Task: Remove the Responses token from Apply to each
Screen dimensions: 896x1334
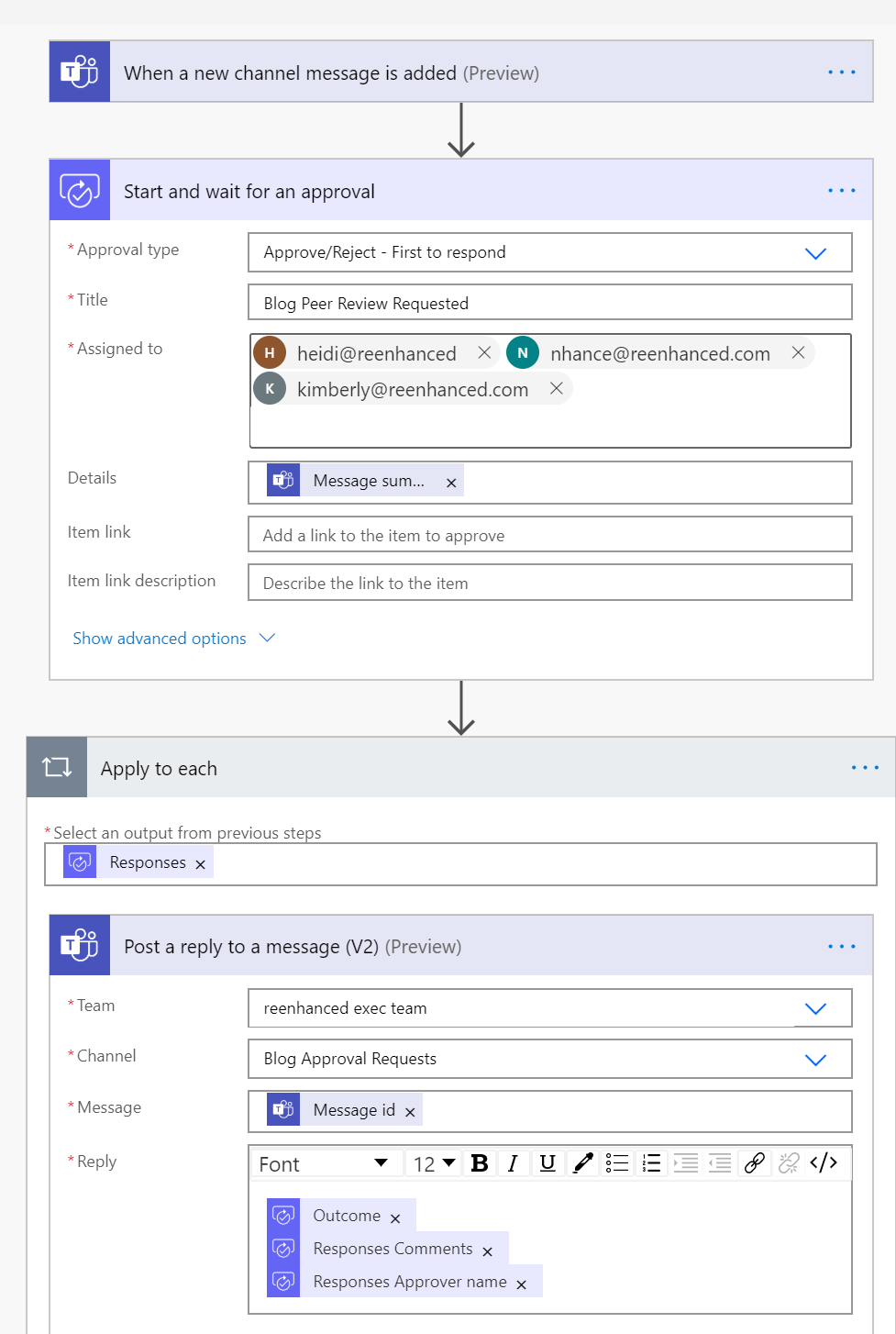Action: pyautogui.click(x=200, y=862)
